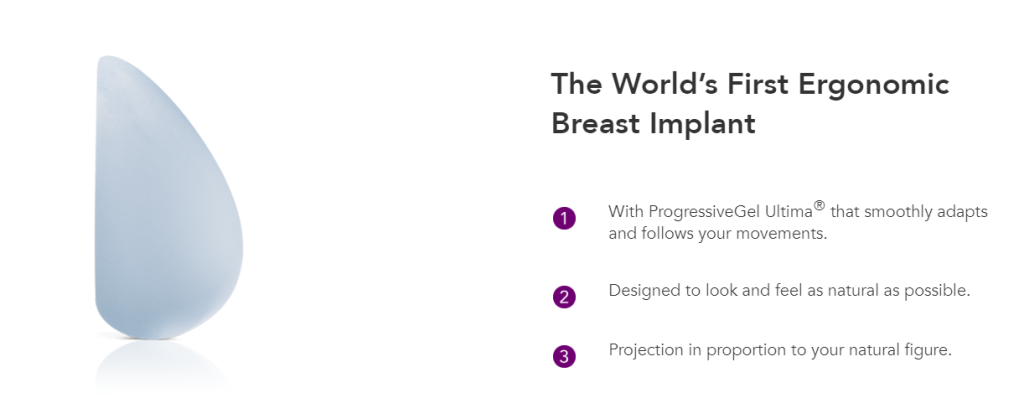Click the pointed top tip of the implant
This screenshot has height=398, width=1024.
tap(106, 59)
